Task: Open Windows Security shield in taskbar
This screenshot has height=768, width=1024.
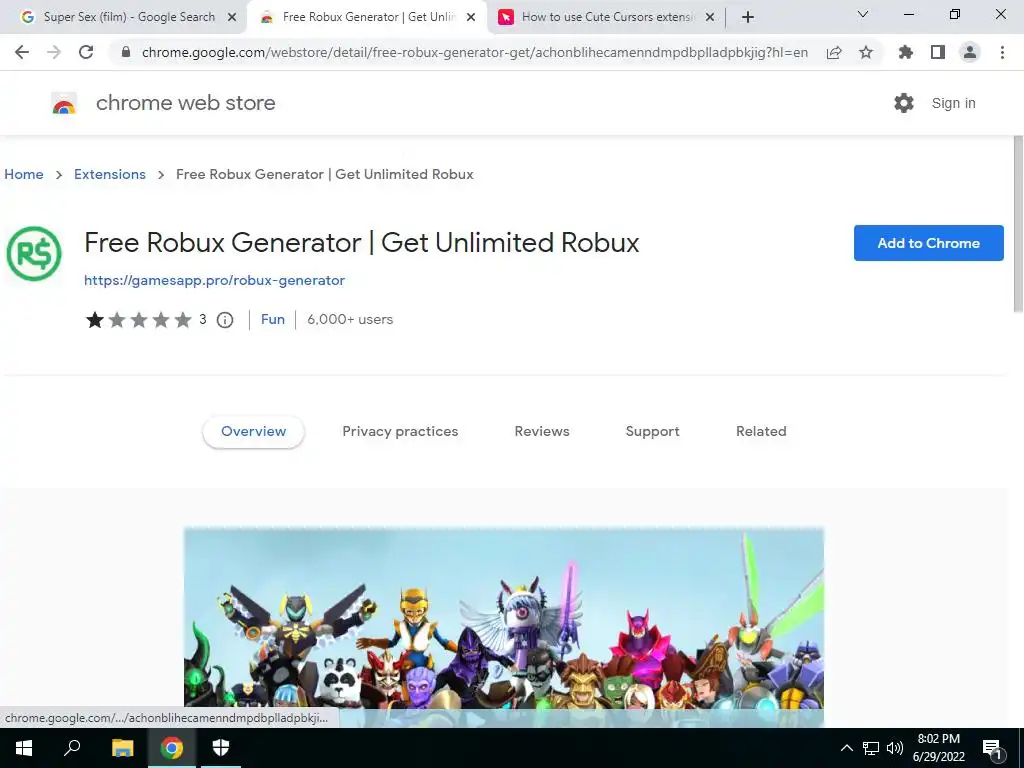Action: click(x=221, y=748)
